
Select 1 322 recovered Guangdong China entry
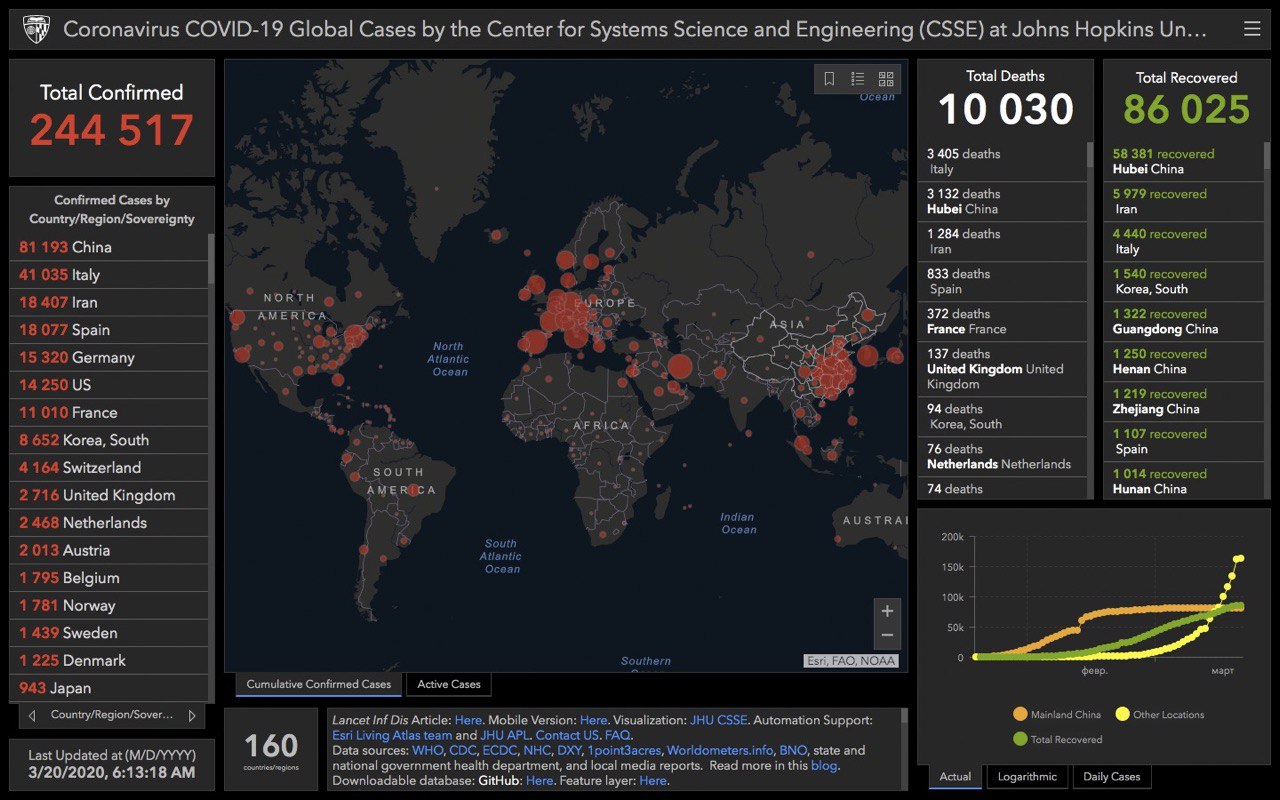tap(1184, 321)
